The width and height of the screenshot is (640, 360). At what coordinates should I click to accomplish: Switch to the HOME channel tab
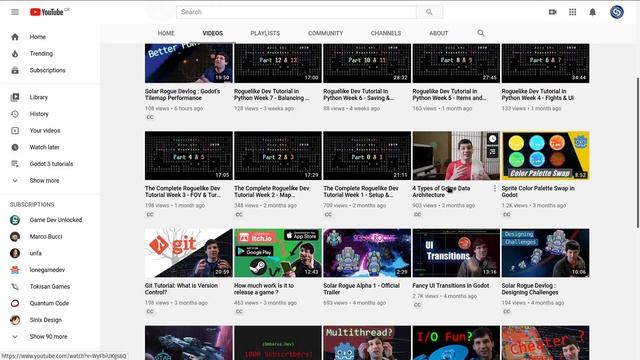[x=166, y=33]
